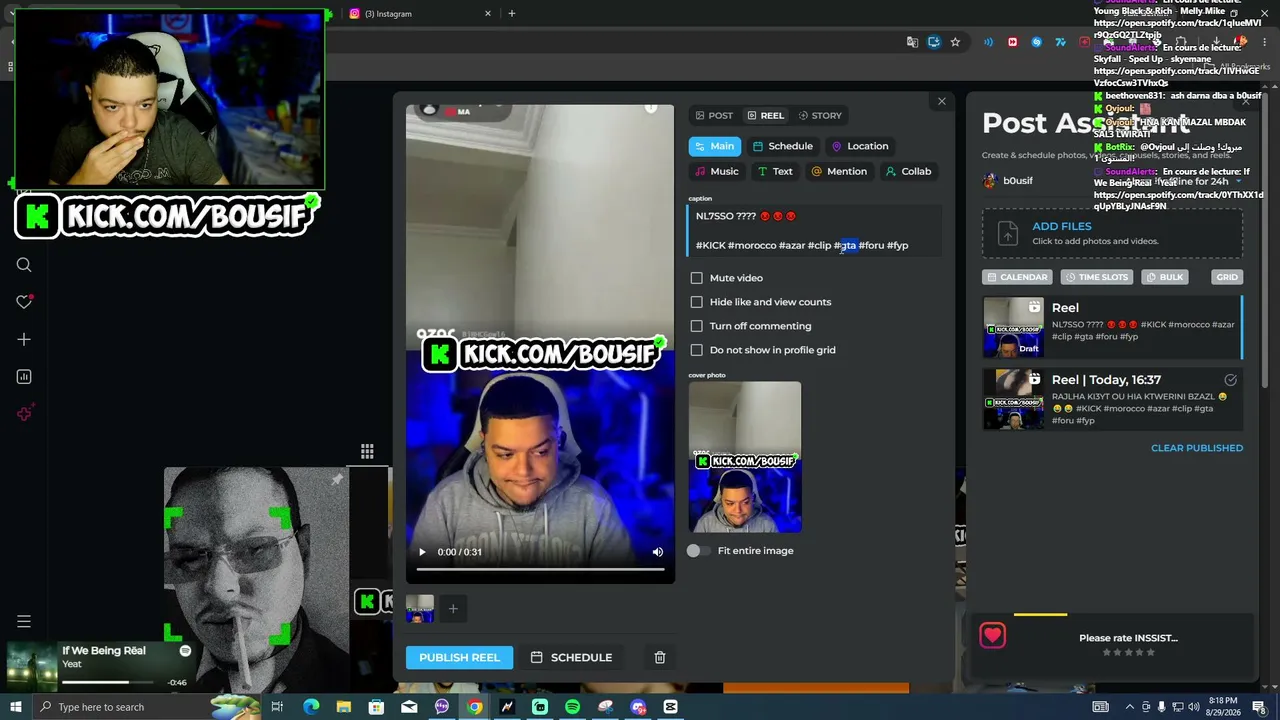This screenshot has width=1280, height=720.
Task: Open the TIME SLOTS view
Action: point(1096,277)
